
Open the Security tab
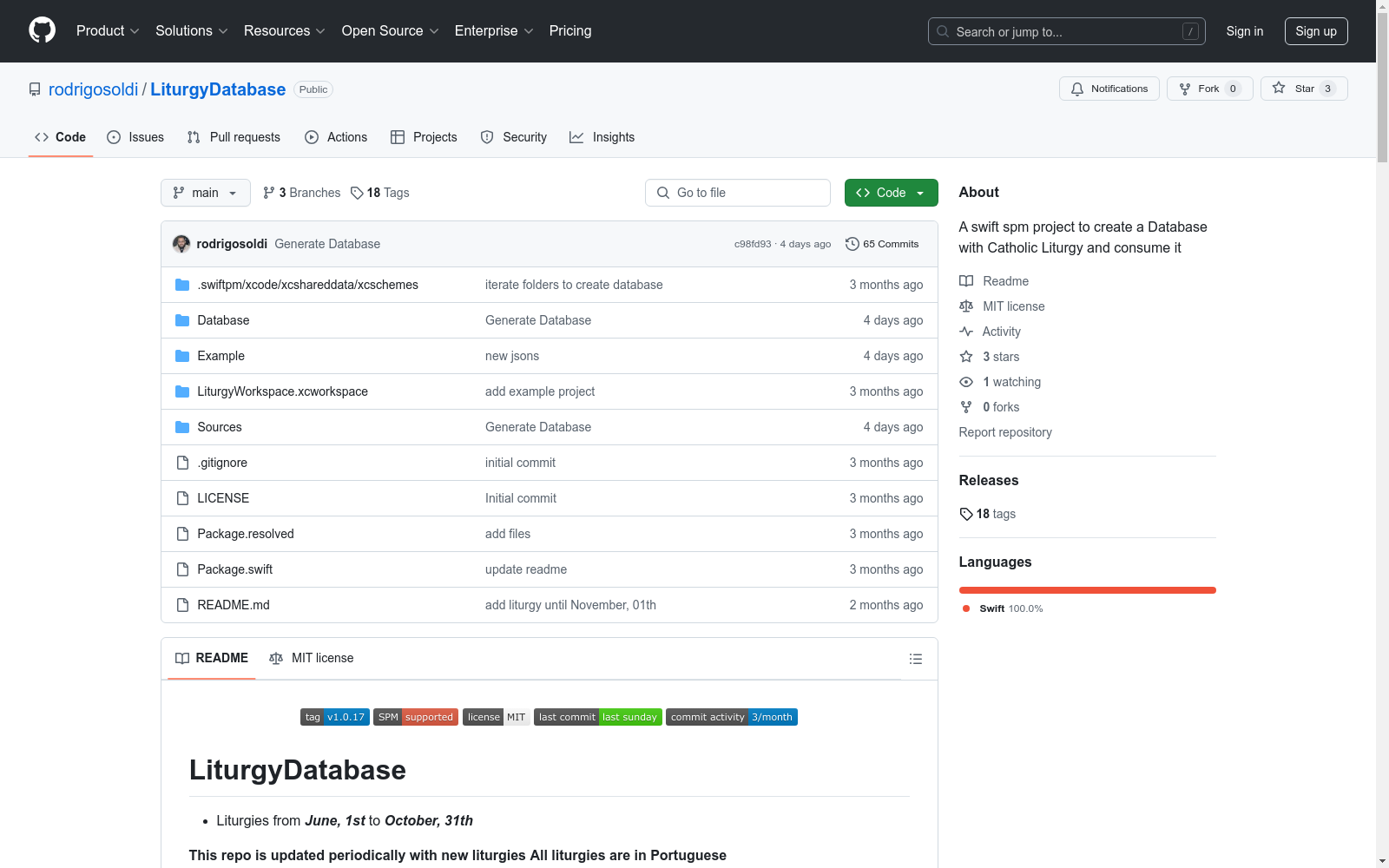pyautogui.click(x=514, y=137)
